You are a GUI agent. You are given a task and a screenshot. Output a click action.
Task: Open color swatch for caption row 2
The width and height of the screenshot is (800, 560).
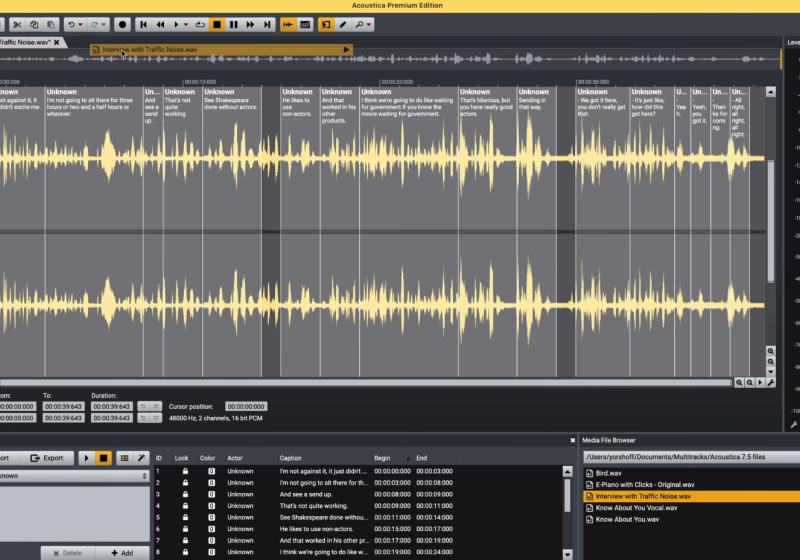[211, 482]
